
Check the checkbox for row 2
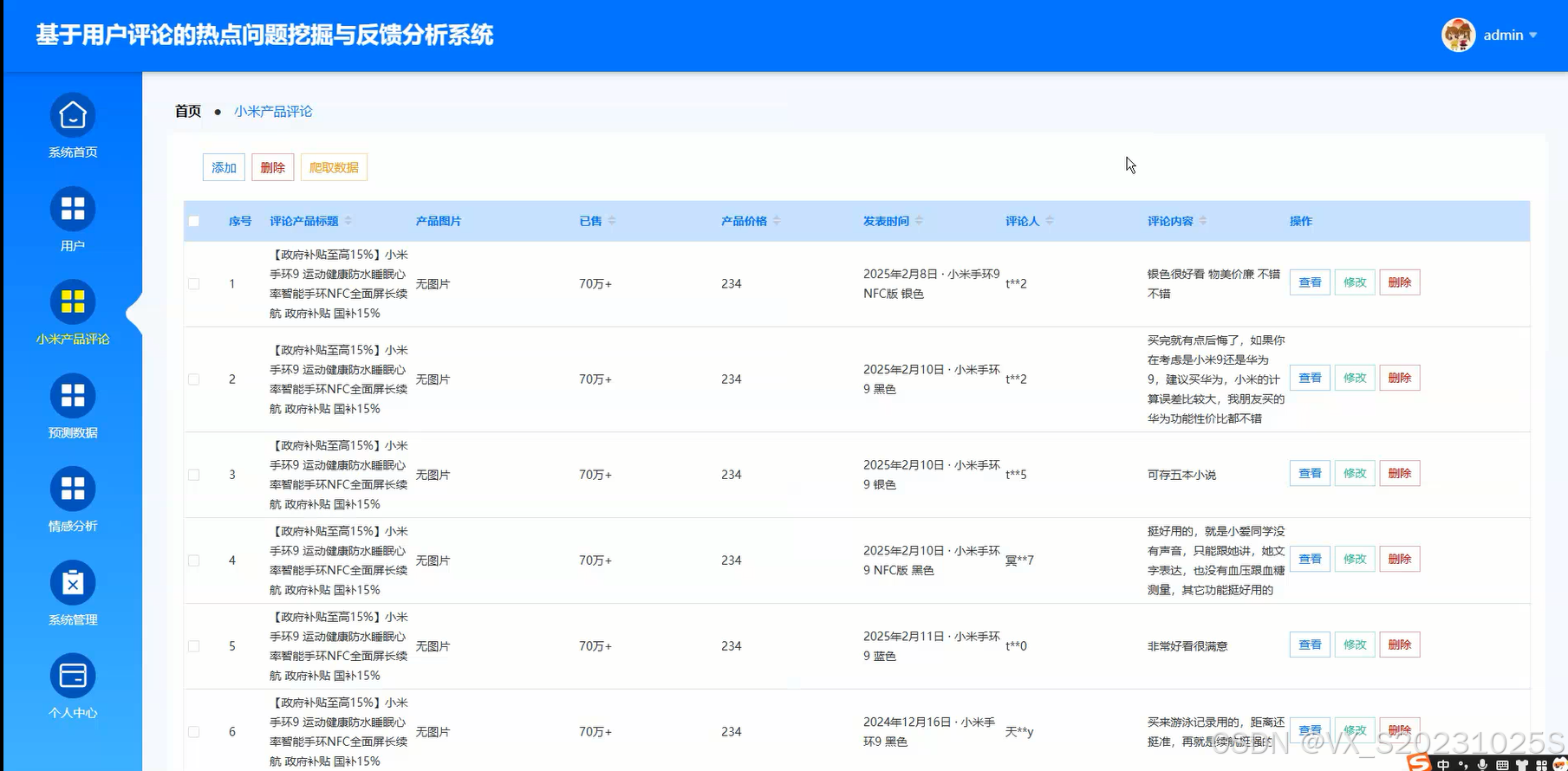click(x=194, y=379)
